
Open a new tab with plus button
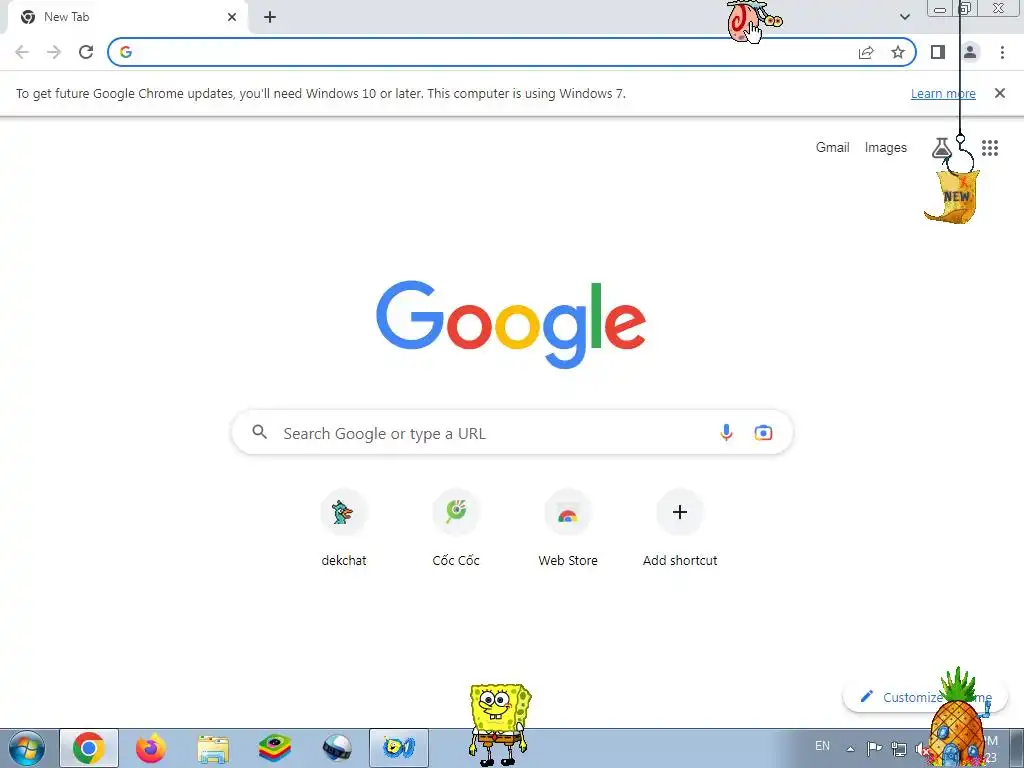270,17
